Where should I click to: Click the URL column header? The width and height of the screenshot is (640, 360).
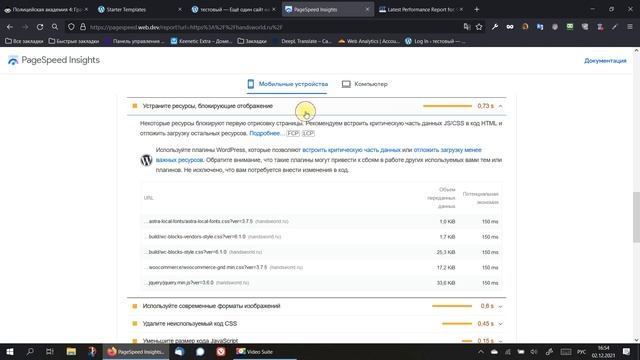pos(148,198)
